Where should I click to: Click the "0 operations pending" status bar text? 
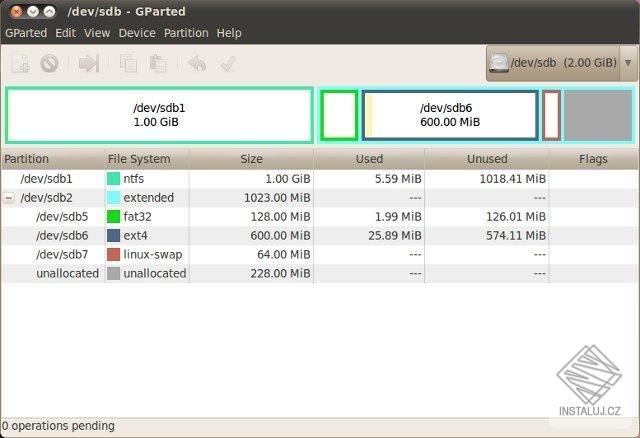(x=58, y=426)
